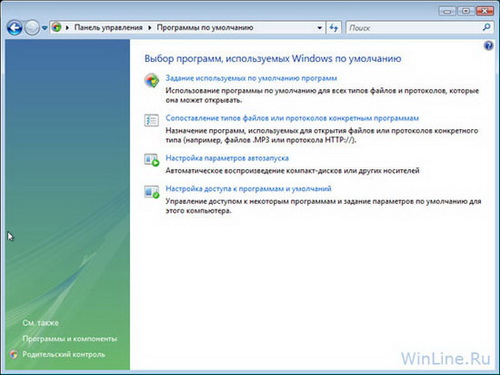
Task: Click the Default Programs icon in address bar
Action: click(x=57, y=27)
